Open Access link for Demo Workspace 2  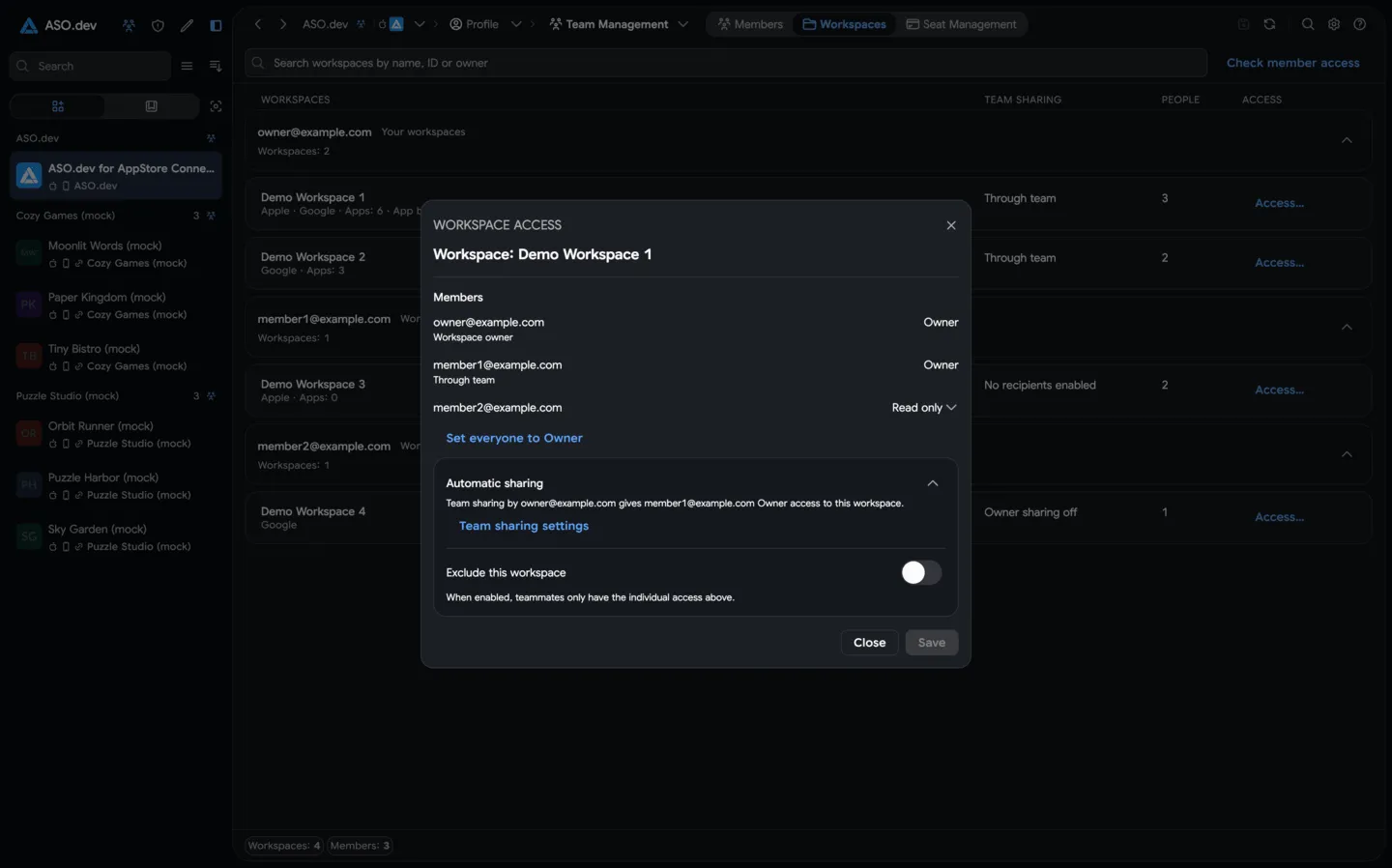1279,263
